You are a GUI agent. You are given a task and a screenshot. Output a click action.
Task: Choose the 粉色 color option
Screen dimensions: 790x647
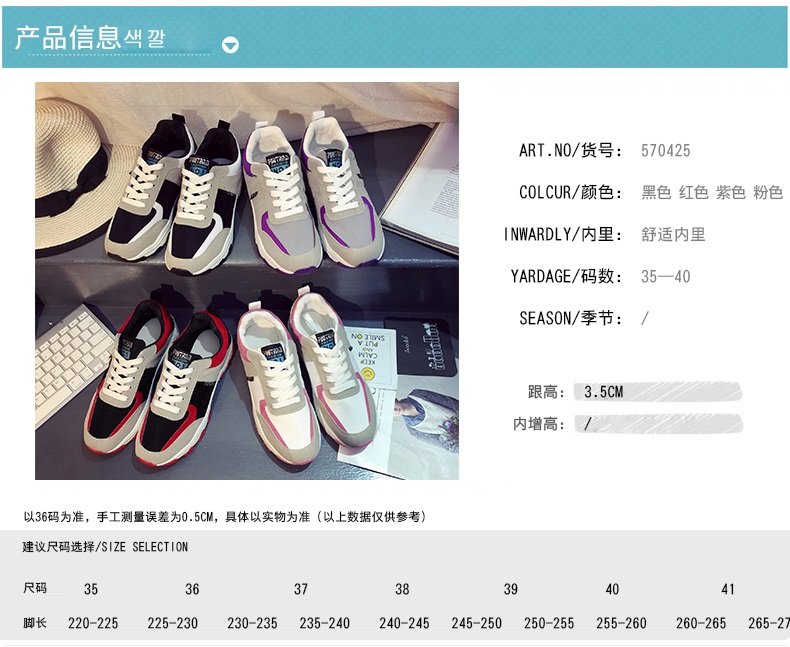click(x=768, y=192)
